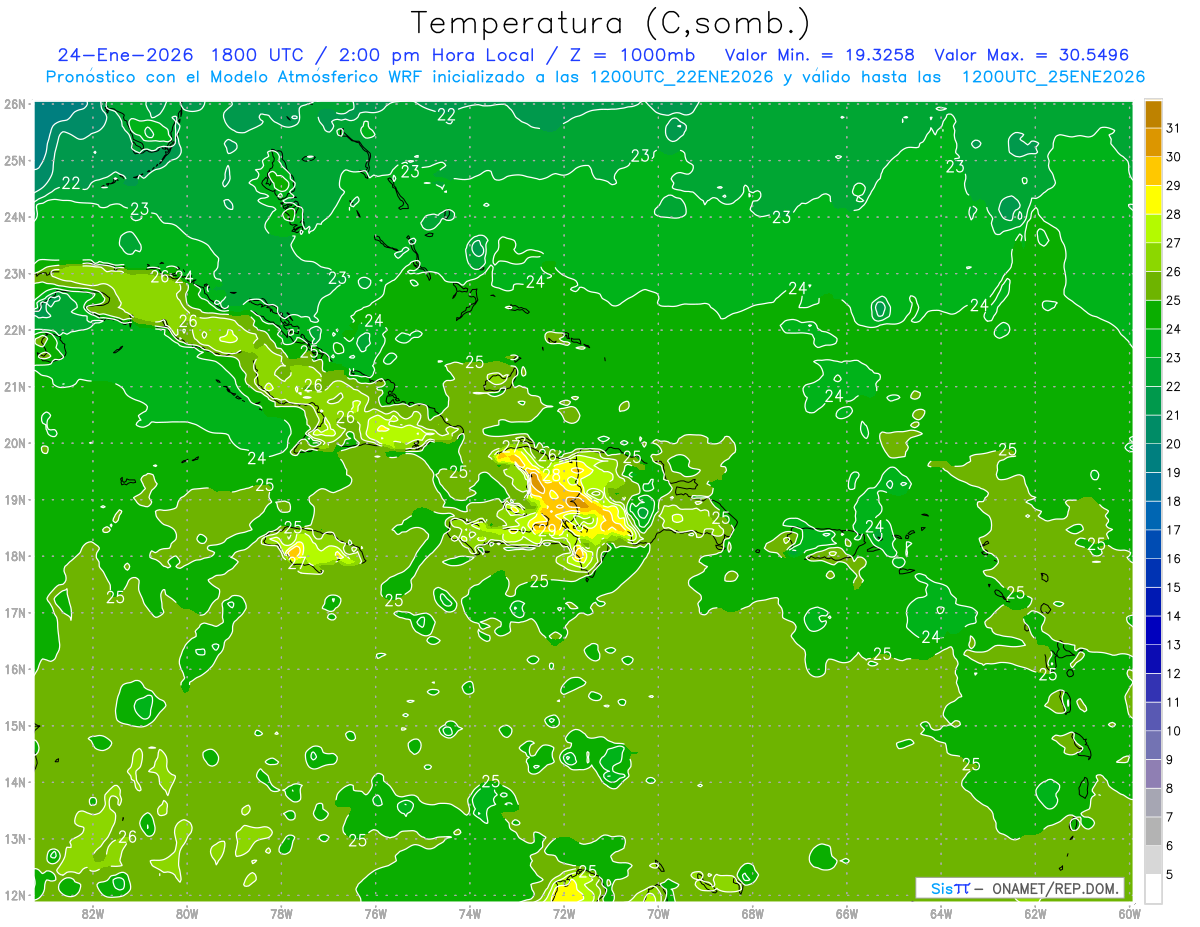Click the valid-until time '1200UTC_25ENE2026'
This screenshot has height=927, width=1200.
(1053, 77)
